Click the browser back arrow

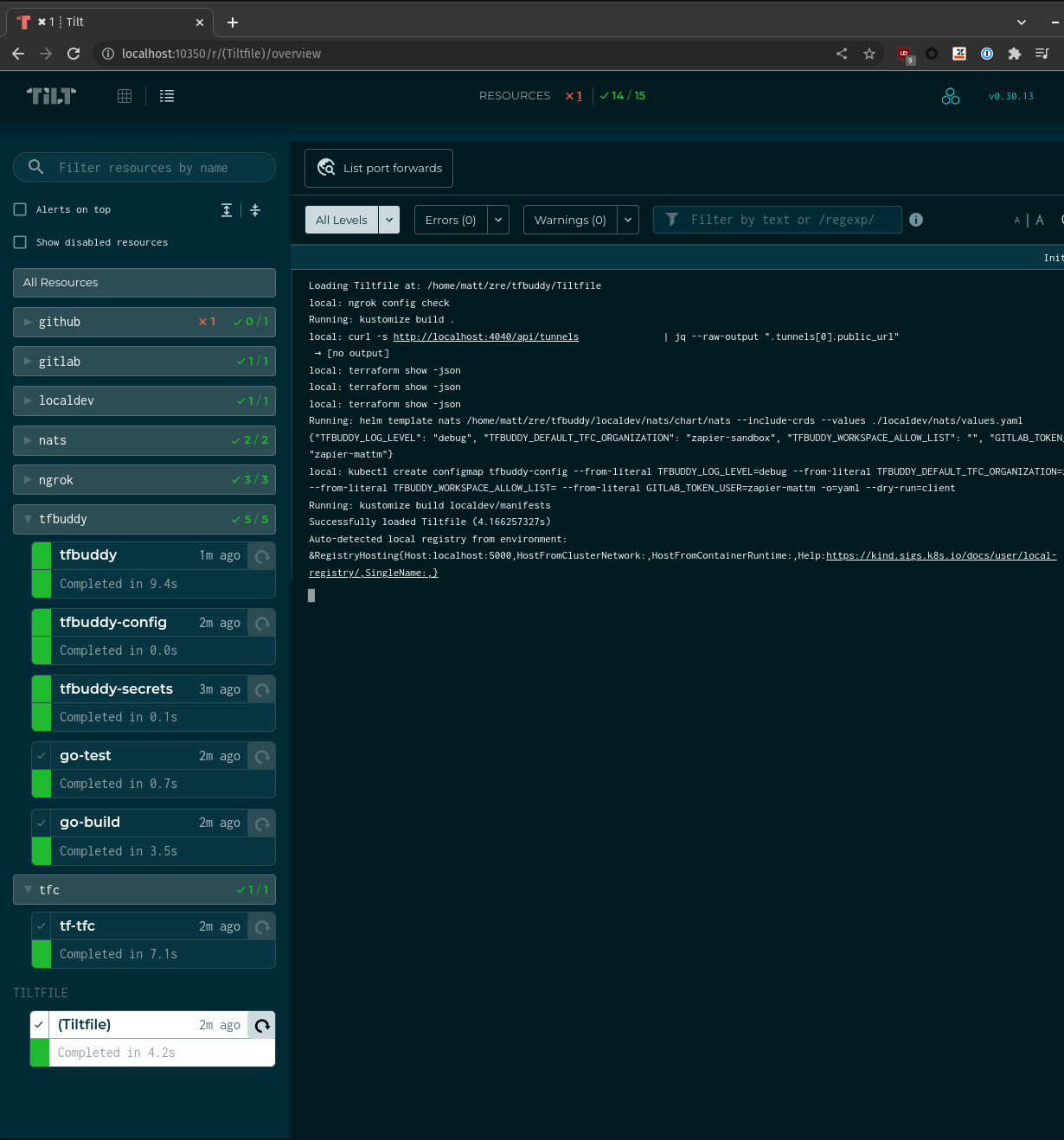pyautogui.click(x=18, y=54)
